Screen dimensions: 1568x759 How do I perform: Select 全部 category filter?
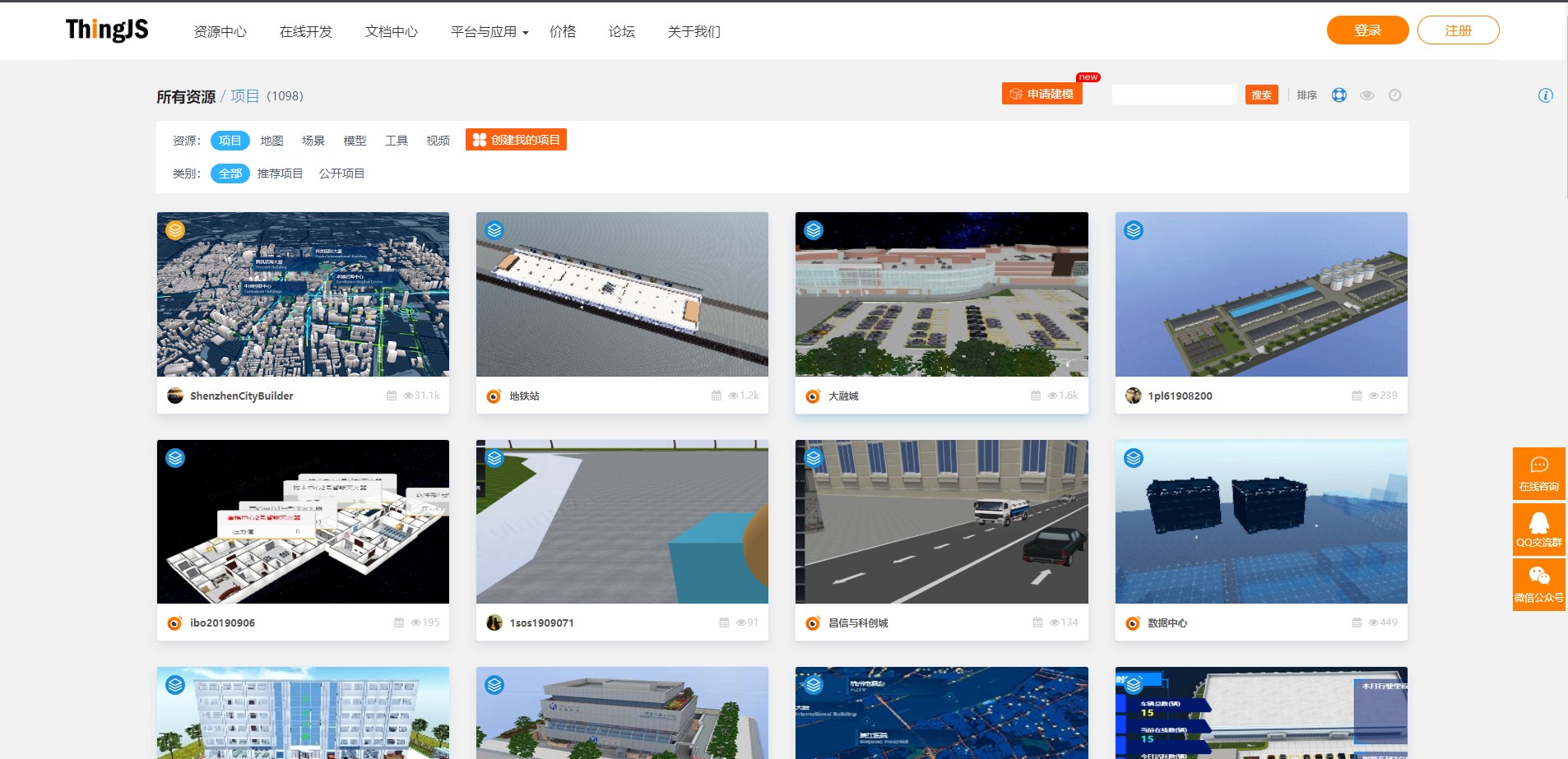(230, 174)
